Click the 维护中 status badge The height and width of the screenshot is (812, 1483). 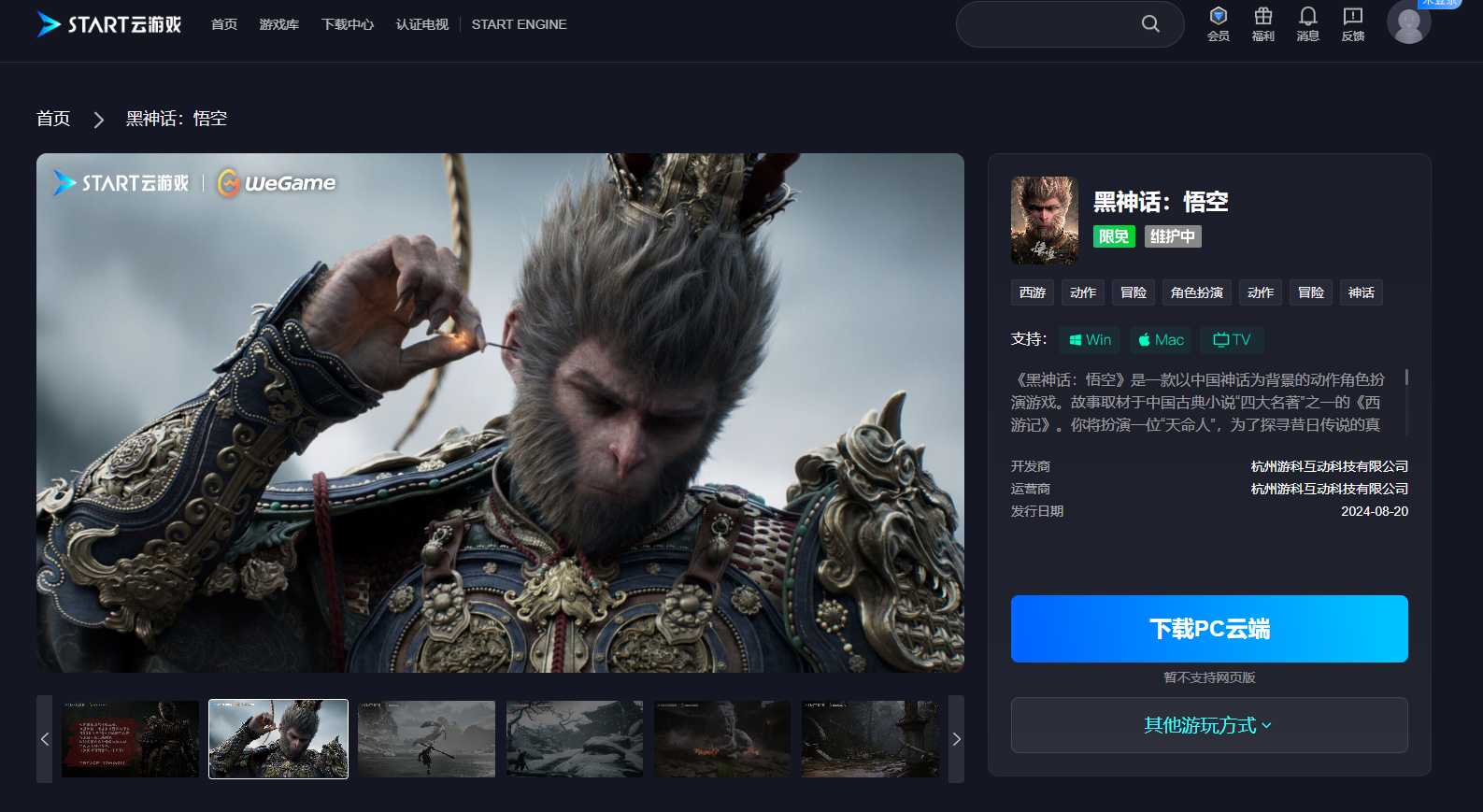coord(1173,236)
